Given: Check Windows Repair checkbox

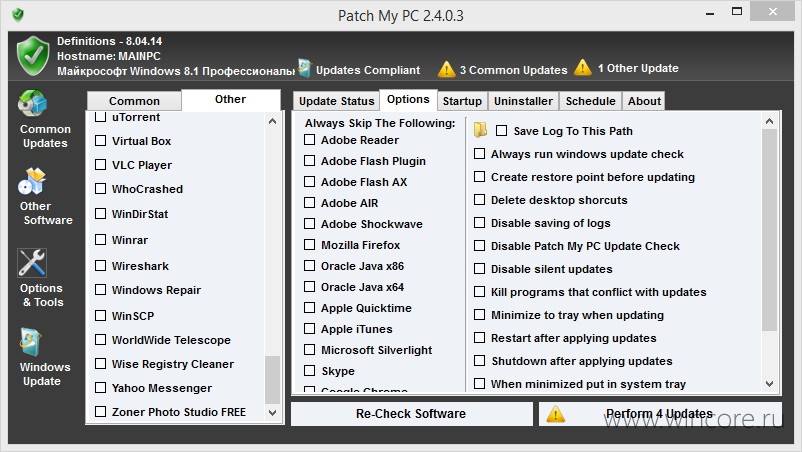Looking at the screenshot, I should pos(101,290).
